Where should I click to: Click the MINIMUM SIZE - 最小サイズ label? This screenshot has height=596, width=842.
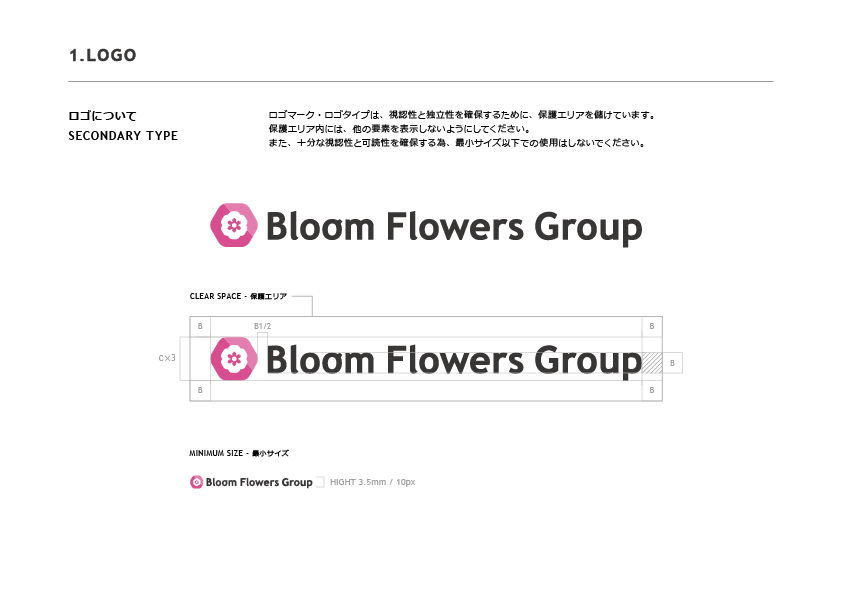(x=239, y=453)
